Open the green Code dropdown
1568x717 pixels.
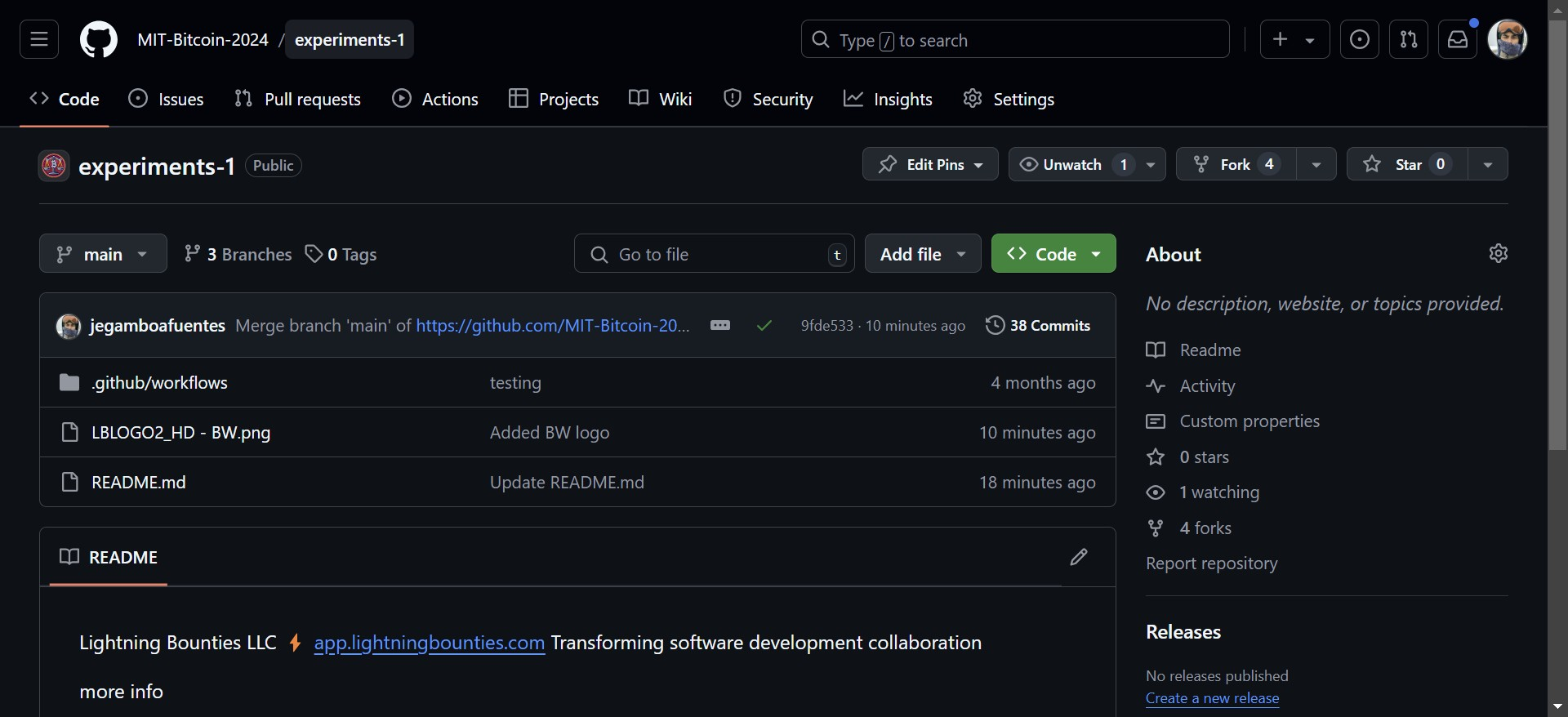1053,254
